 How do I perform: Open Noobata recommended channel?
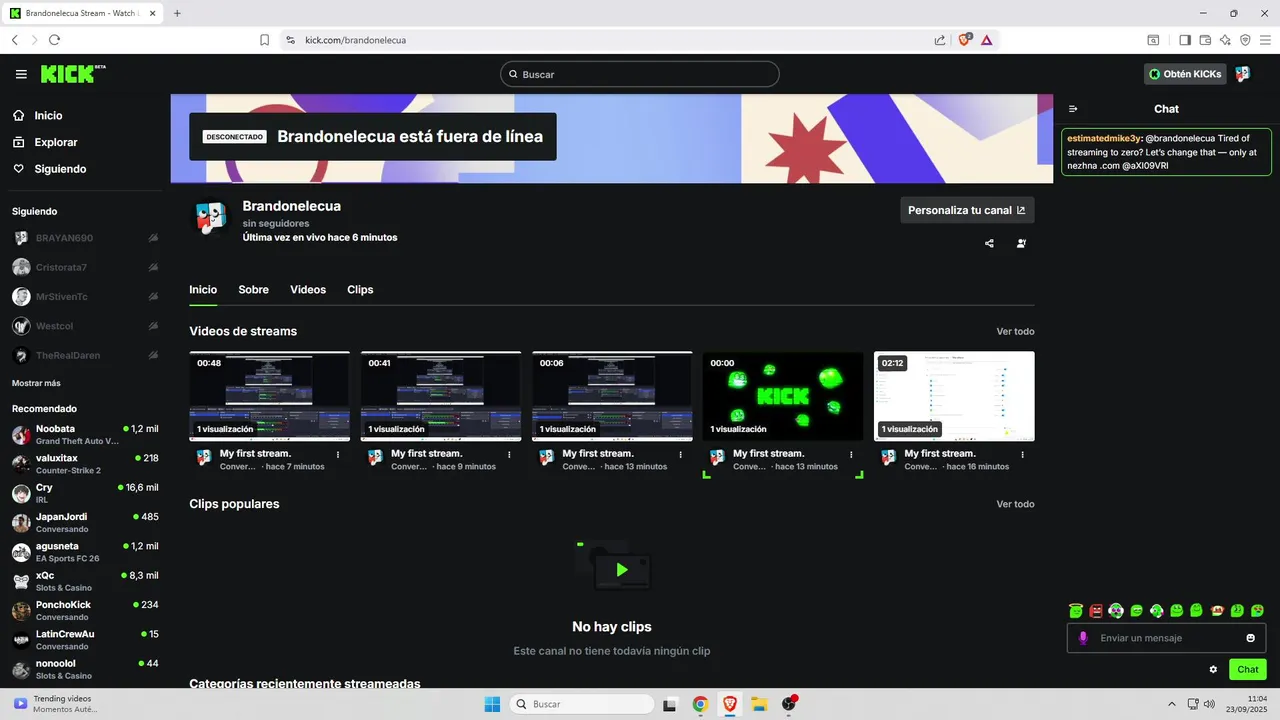pos(84,434)
